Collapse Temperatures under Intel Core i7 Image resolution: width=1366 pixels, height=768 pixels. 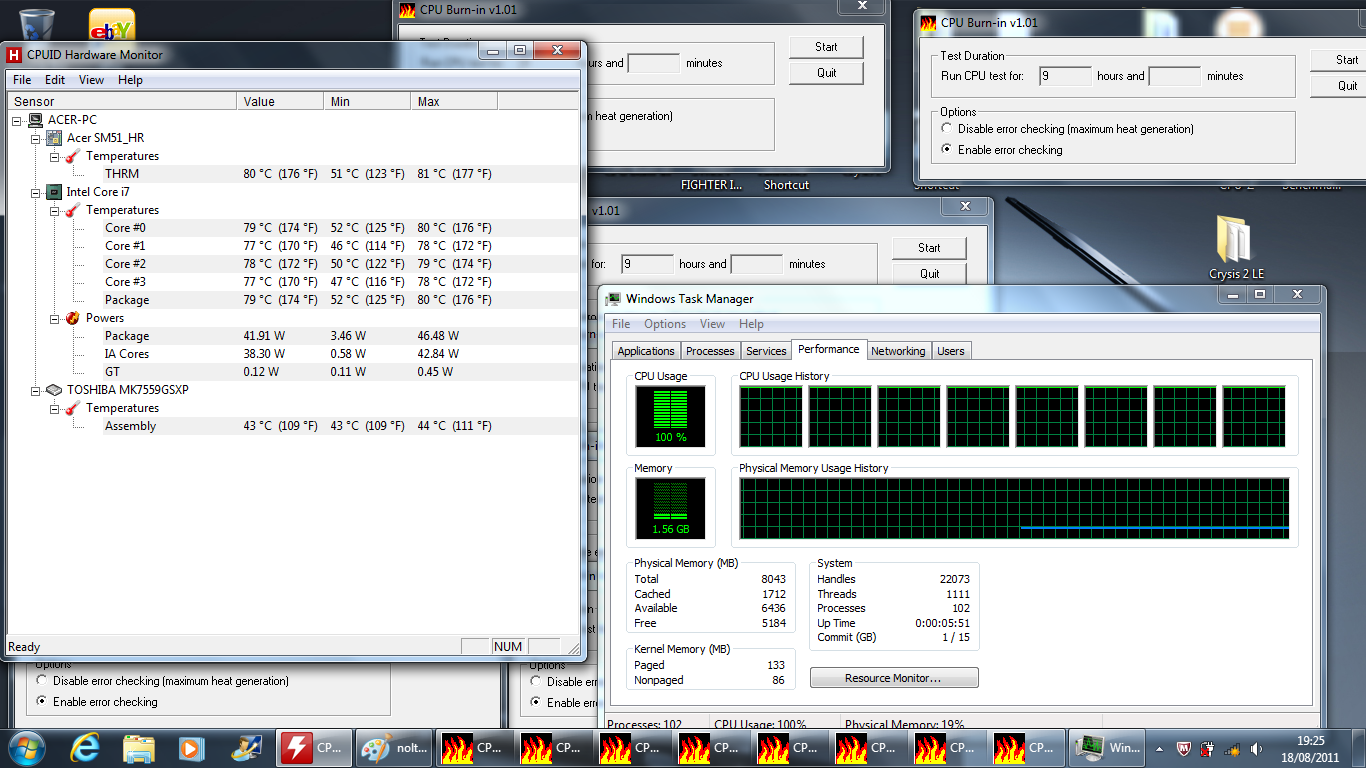tap(55, 210)
